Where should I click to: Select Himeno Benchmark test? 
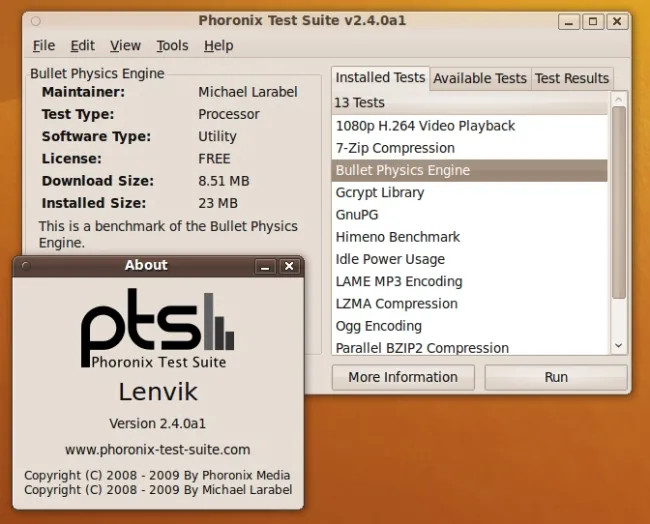[469, 237]
